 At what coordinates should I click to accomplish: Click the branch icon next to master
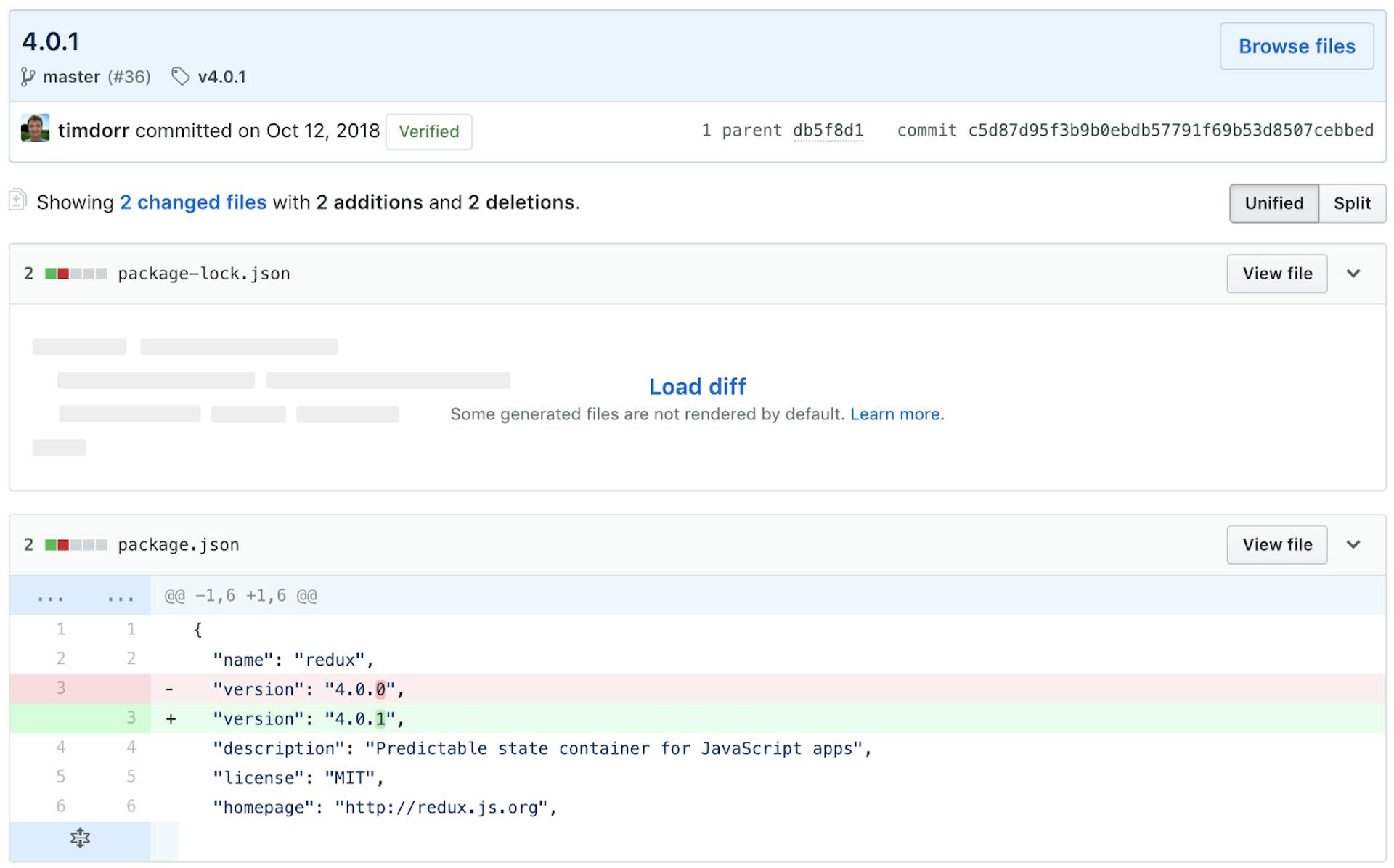point(28,76)
